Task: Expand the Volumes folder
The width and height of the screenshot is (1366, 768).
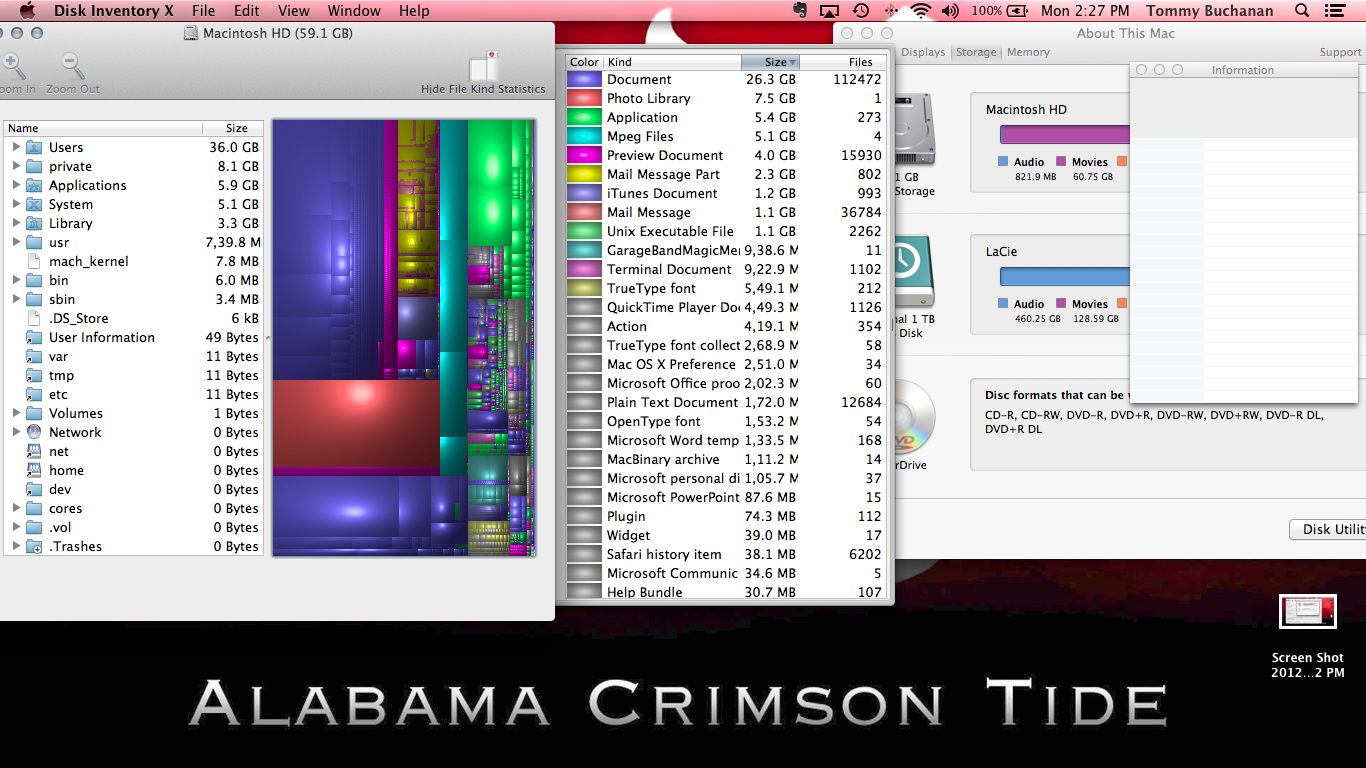Action: [x=16, y=413]
